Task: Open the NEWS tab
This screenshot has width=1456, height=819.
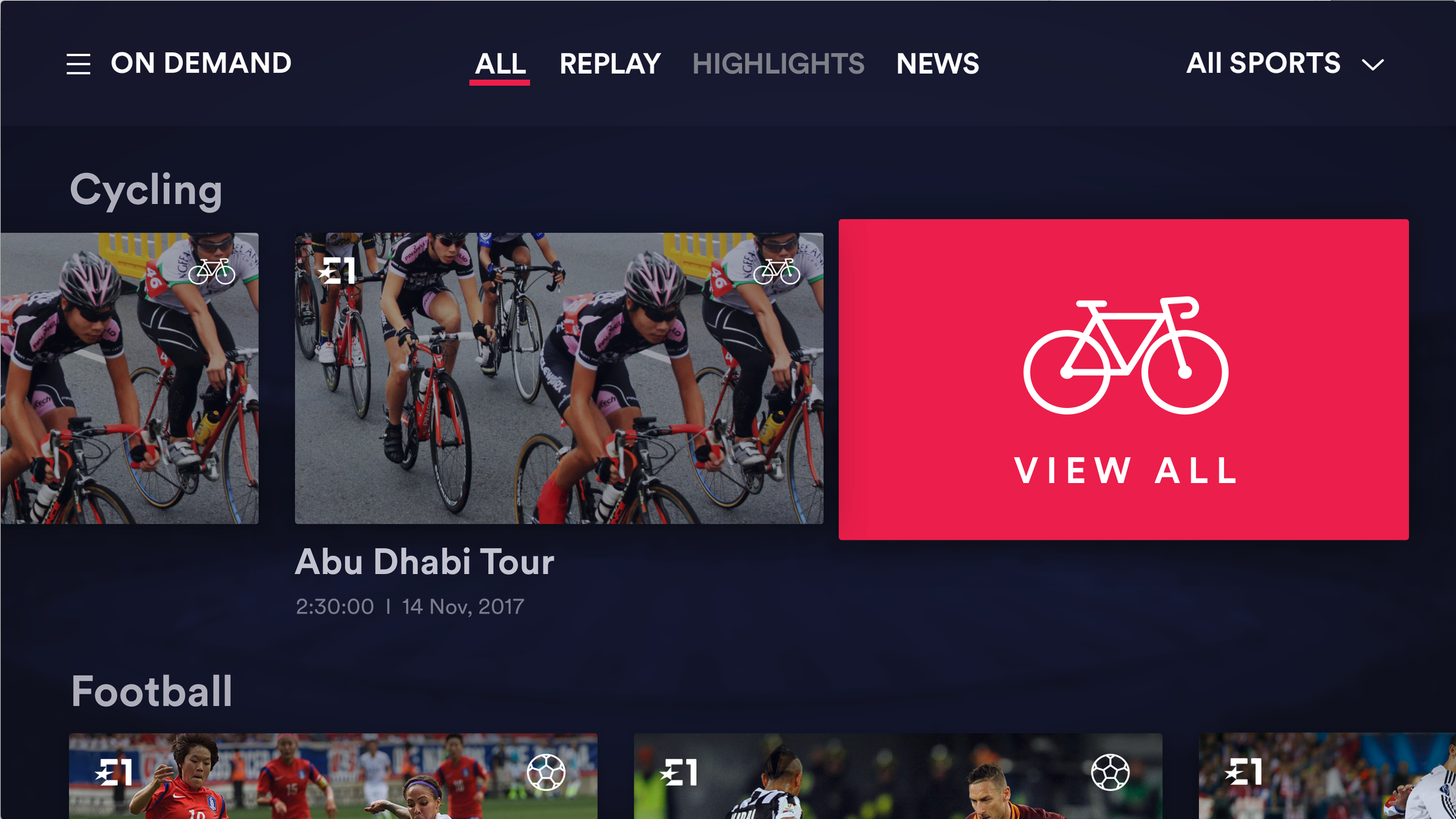Action: [937, 64]
